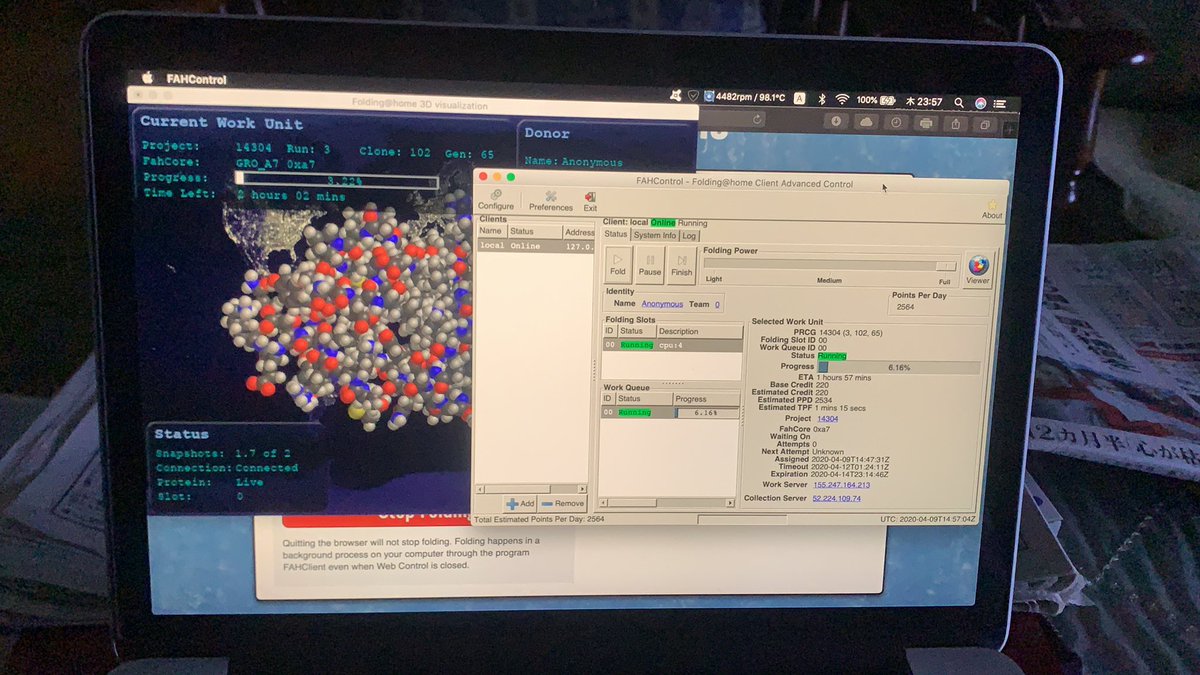This screenshot has height=675, width=1200.
Task: Select the local client row
Action: click(536, 245)
